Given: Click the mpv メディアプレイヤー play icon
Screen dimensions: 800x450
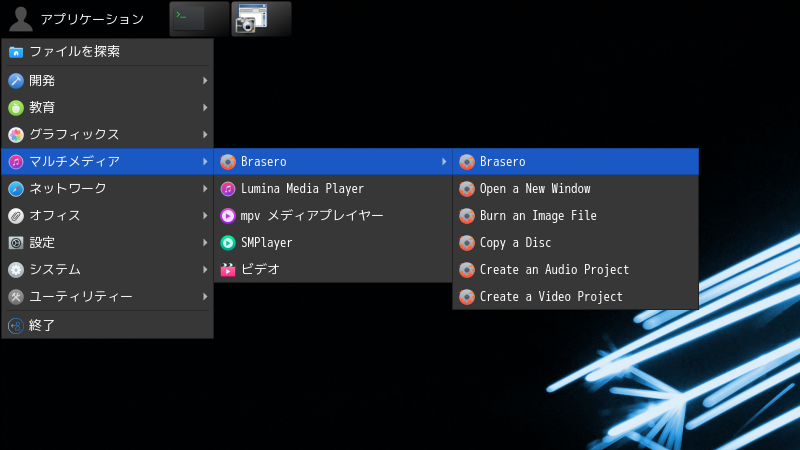Looking at the screenshot, I should (x=228, y=216).
